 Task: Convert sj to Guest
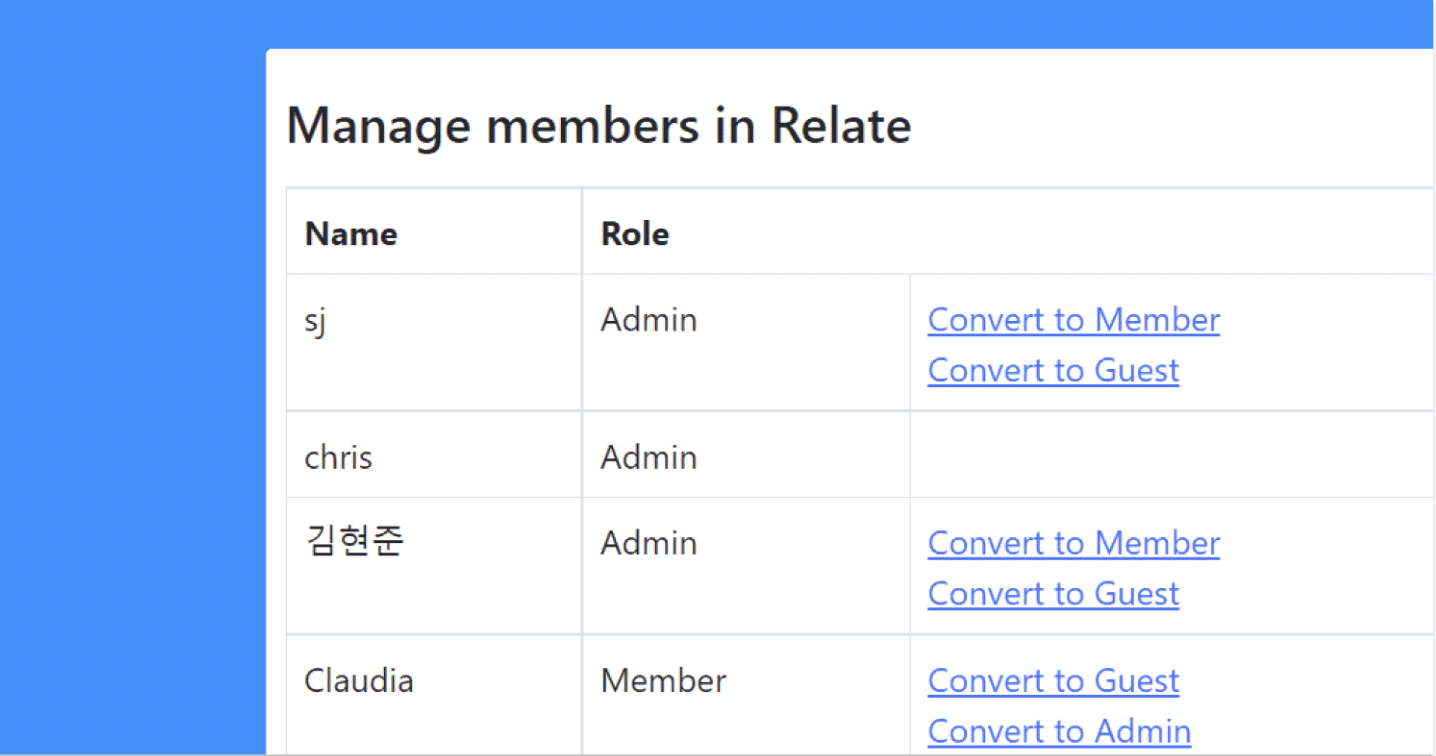(1053, 370)
